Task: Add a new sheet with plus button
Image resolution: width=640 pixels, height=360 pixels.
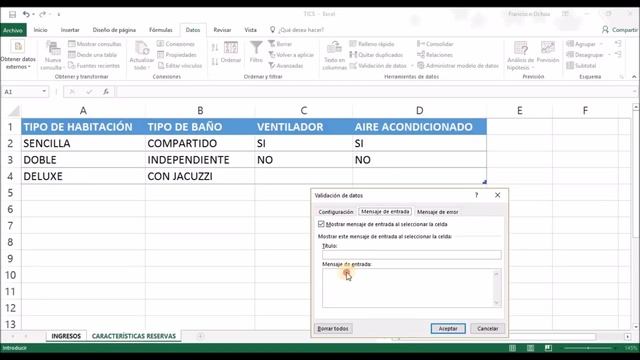Action: point(200,336)
